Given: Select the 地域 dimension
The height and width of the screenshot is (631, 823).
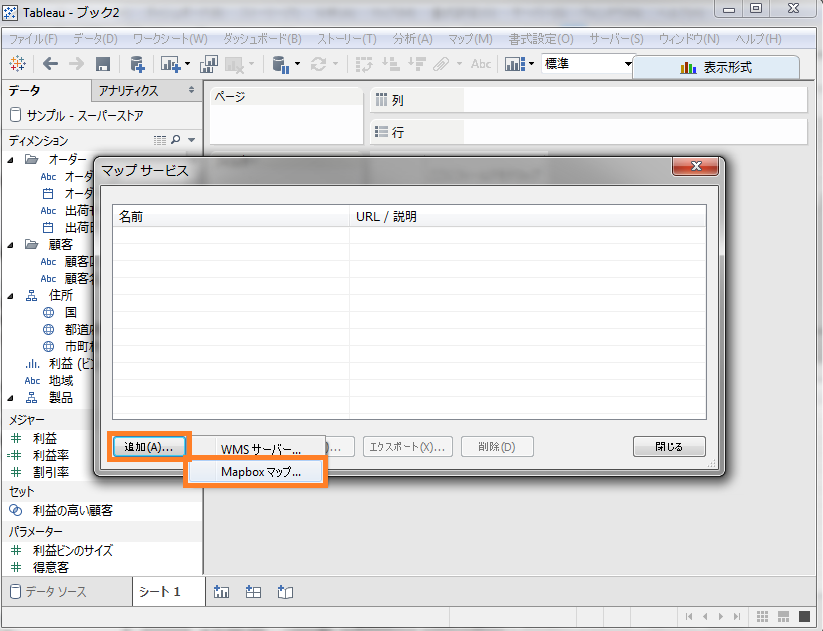Looking at the screenshot, I should 61,381.
